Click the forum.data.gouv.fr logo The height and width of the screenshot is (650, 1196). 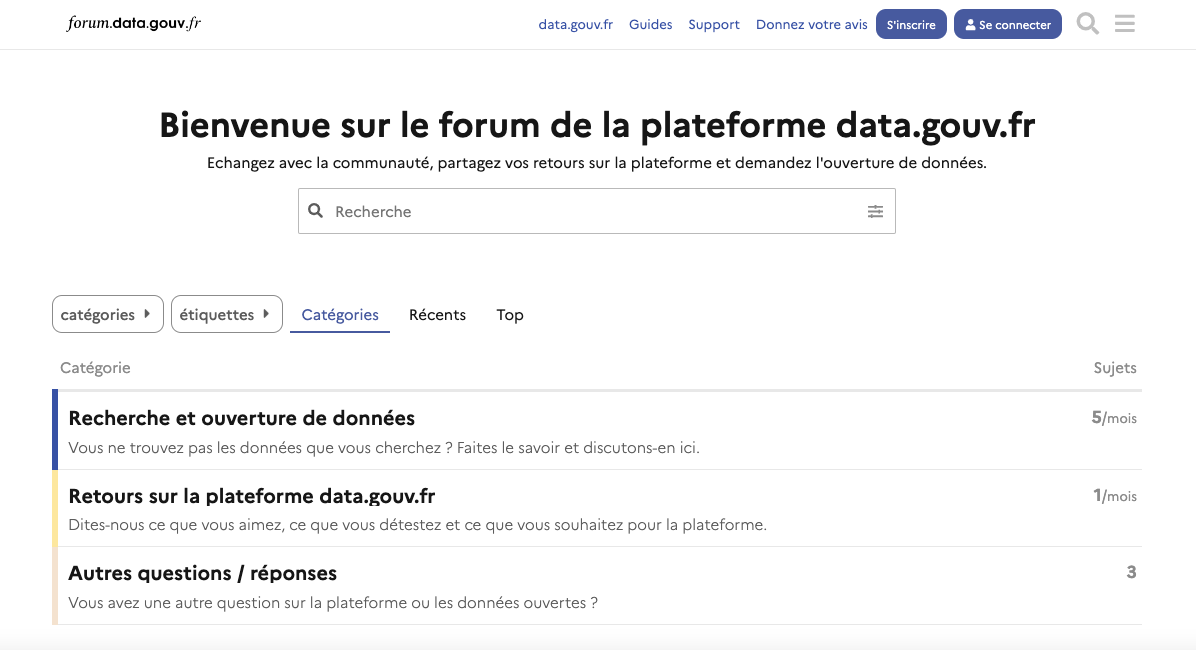click(134, 23)
